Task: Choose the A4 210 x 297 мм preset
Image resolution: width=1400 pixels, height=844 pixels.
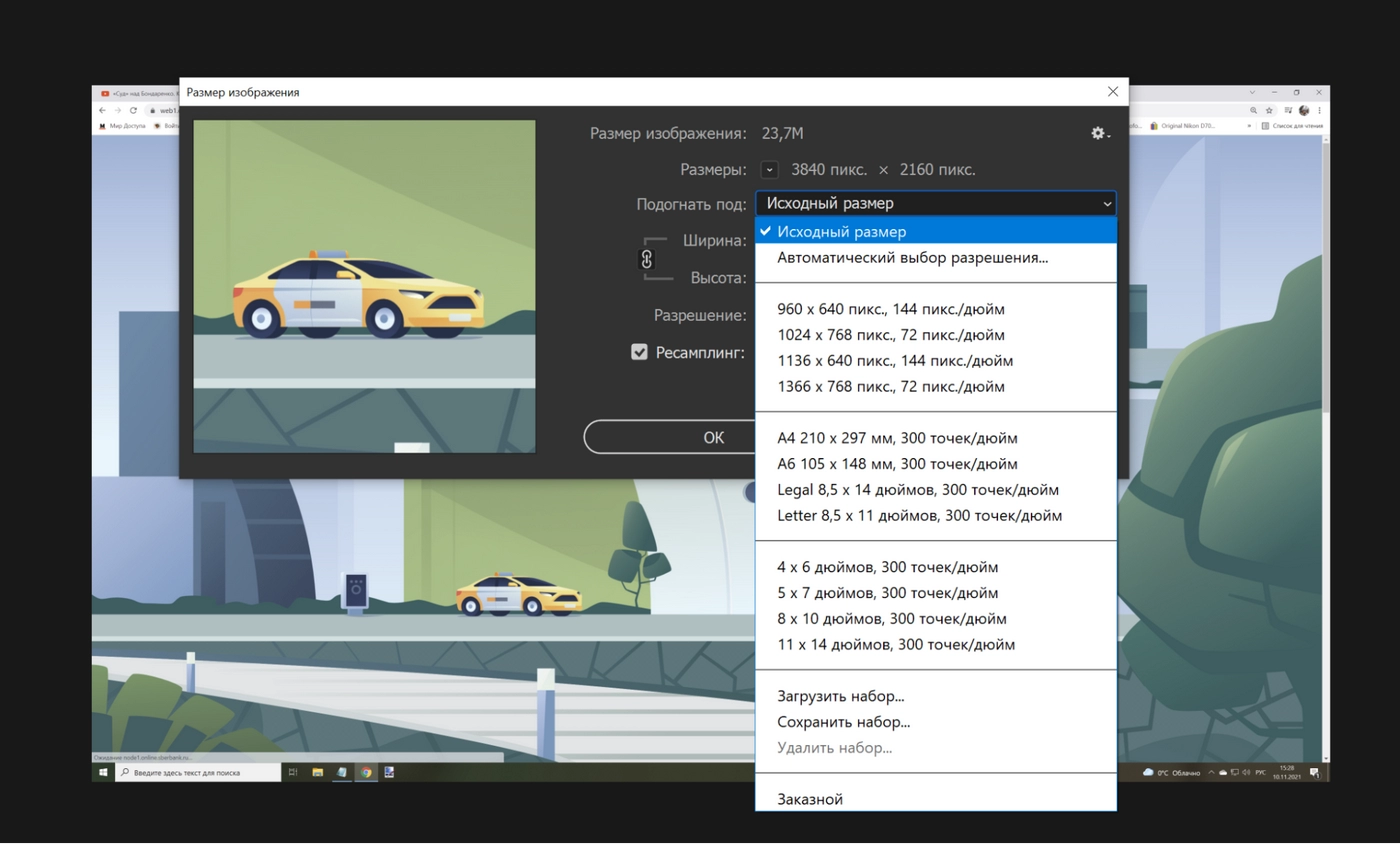Action: pyautogui.click(x=935, y=438)
